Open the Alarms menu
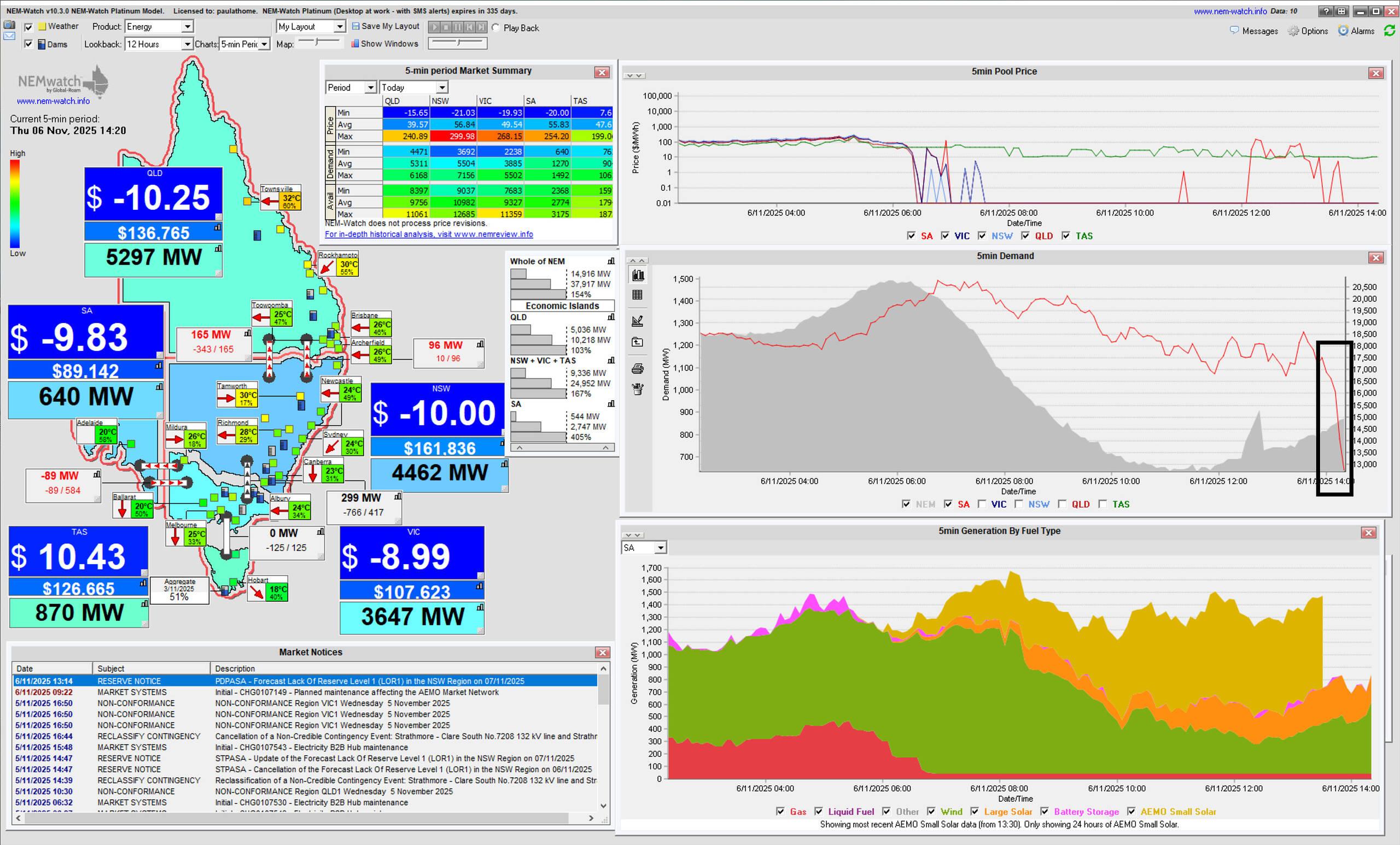The width and height of the screenshot is (1400, 845). click(x=1356, y=31)
